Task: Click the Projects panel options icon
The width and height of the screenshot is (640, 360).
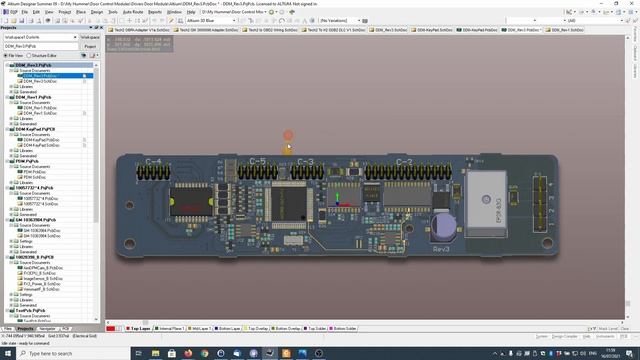Action: click(93, 56)
